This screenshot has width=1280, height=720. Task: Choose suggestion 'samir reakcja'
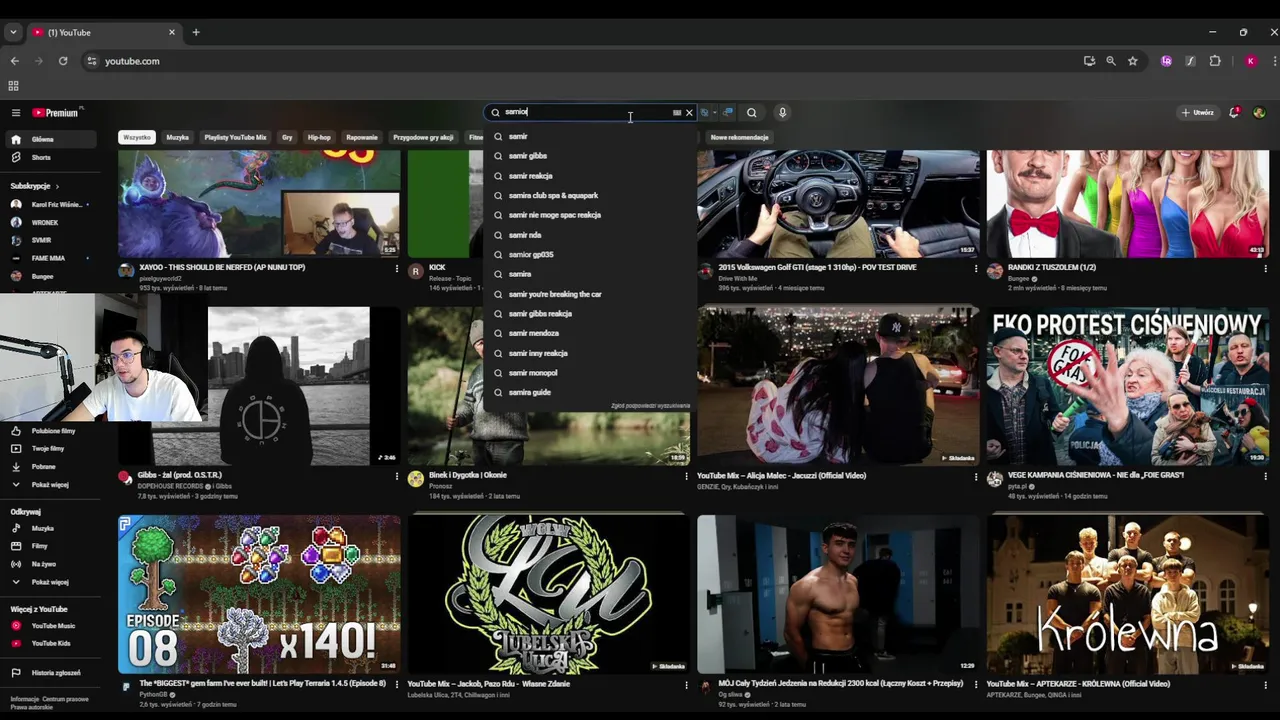[x=590, y=176]
